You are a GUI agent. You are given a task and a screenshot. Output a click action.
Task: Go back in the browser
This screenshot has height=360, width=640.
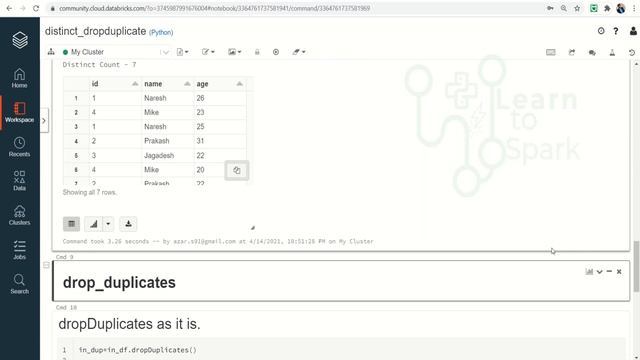[x=9, y=8]
